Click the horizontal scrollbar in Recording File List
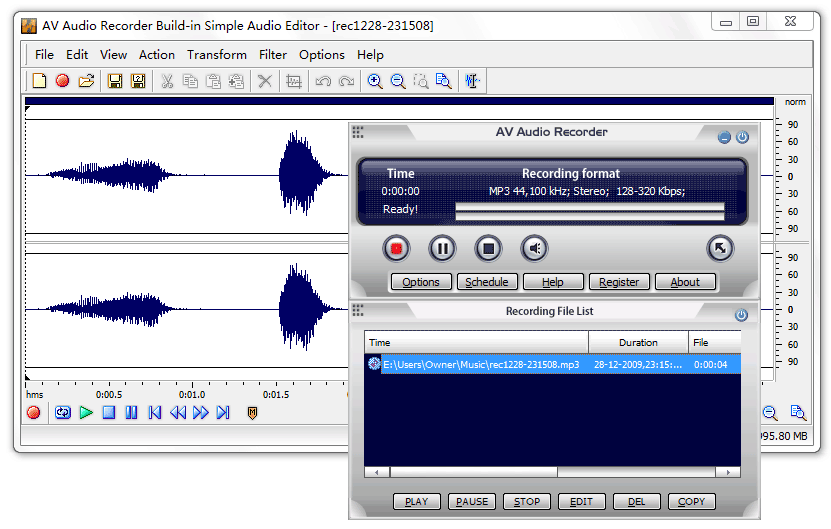This screenshot has width=831, height=529. [x=550, y=472]
